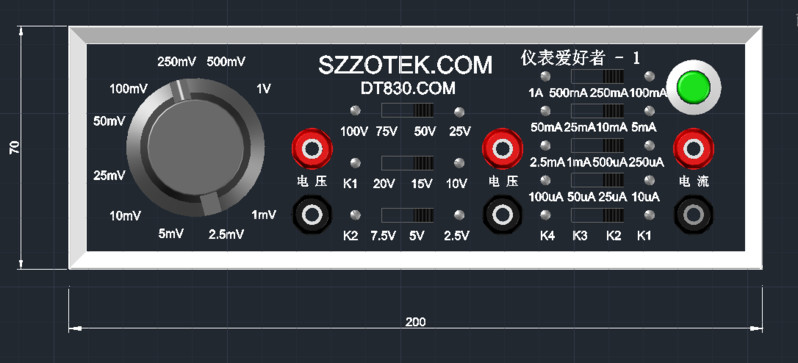Click the 200 width dimension label

click(x=415, y=322)
